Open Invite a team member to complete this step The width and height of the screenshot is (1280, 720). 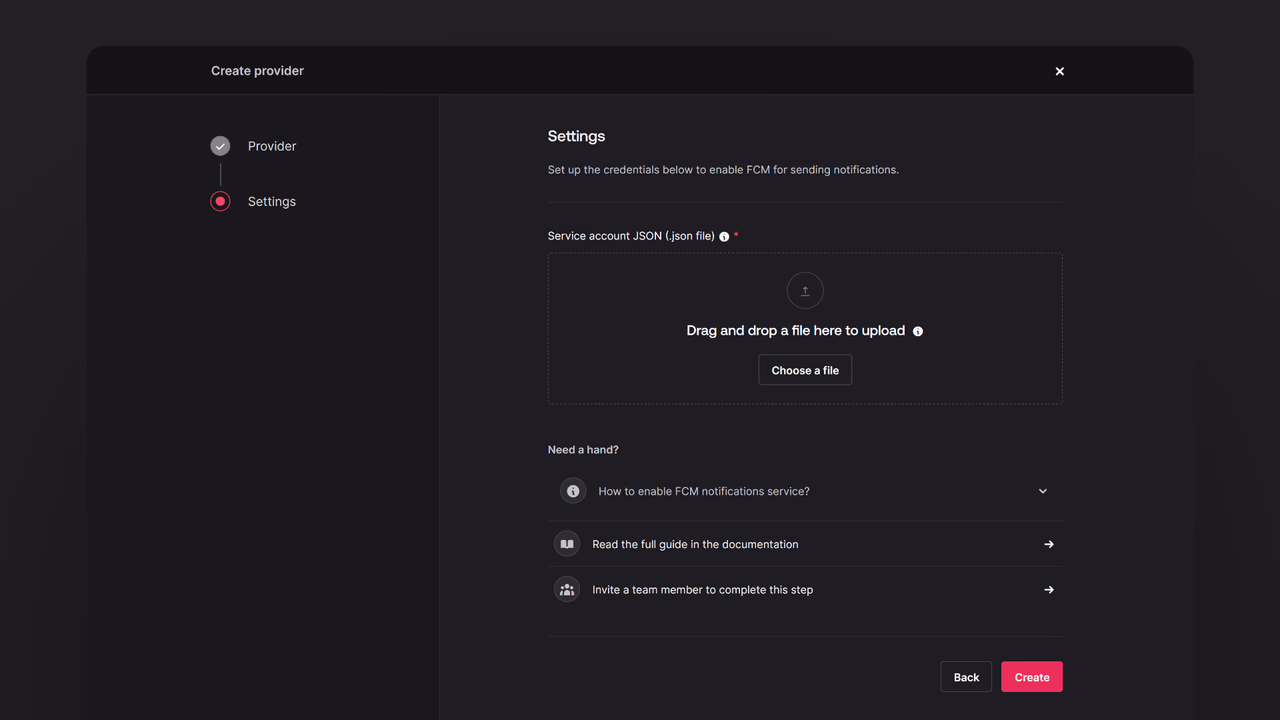pos(805,590)
